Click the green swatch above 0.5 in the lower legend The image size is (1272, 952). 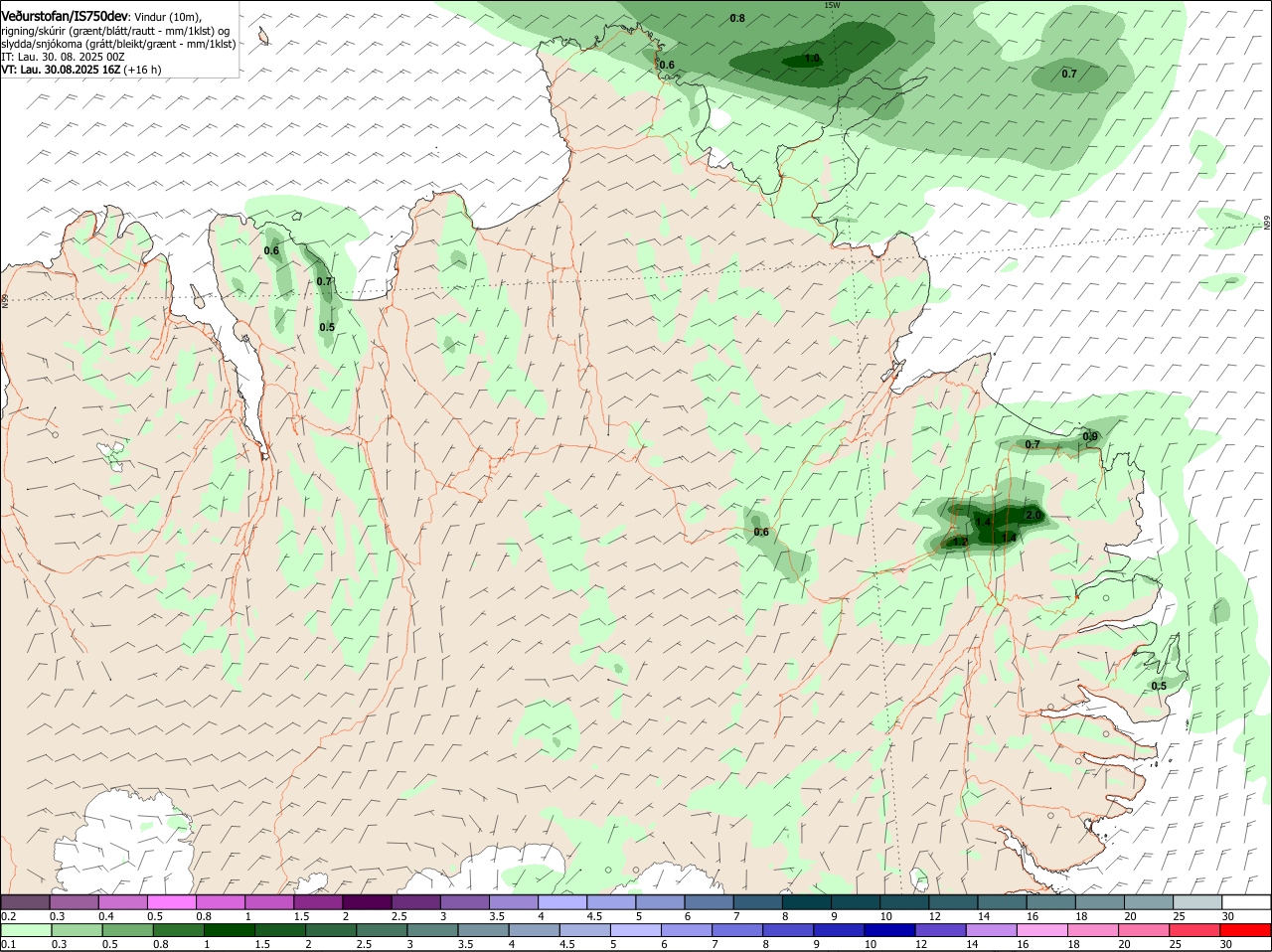[x=127, y=930]
